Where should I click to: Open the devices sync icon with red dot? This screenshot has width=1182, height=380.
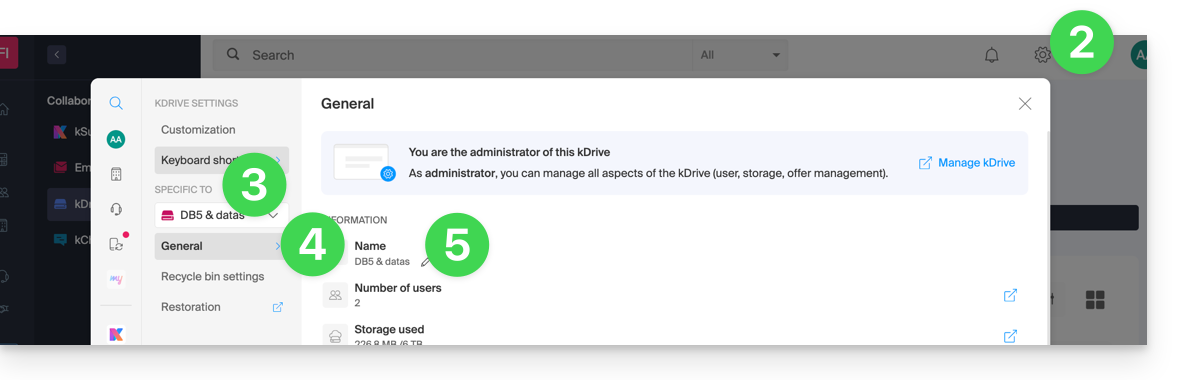116,244
